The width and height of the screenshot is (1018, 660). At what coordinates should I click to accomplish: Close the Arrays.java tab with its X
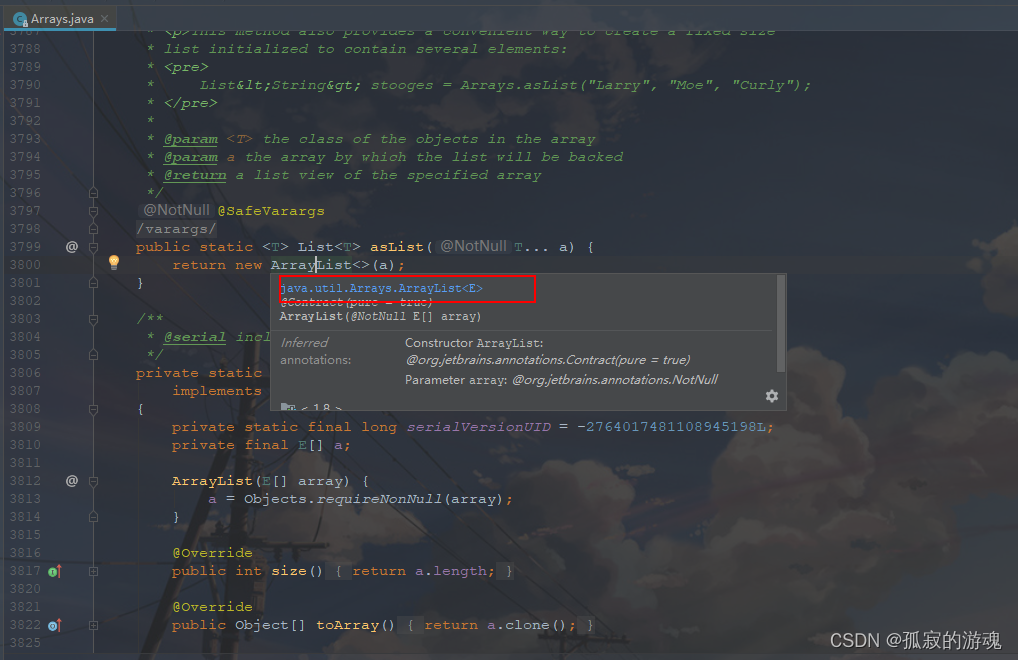click(106, 17)
